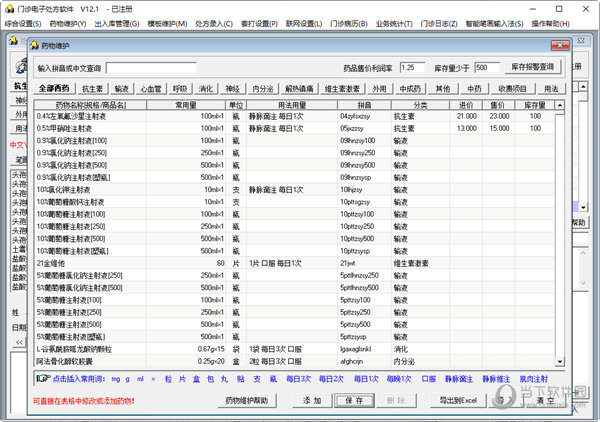Click the 药物名称 column header
The height and width of the screenshot is (422, 600).
pyautogui.click(x=91, y=105)
